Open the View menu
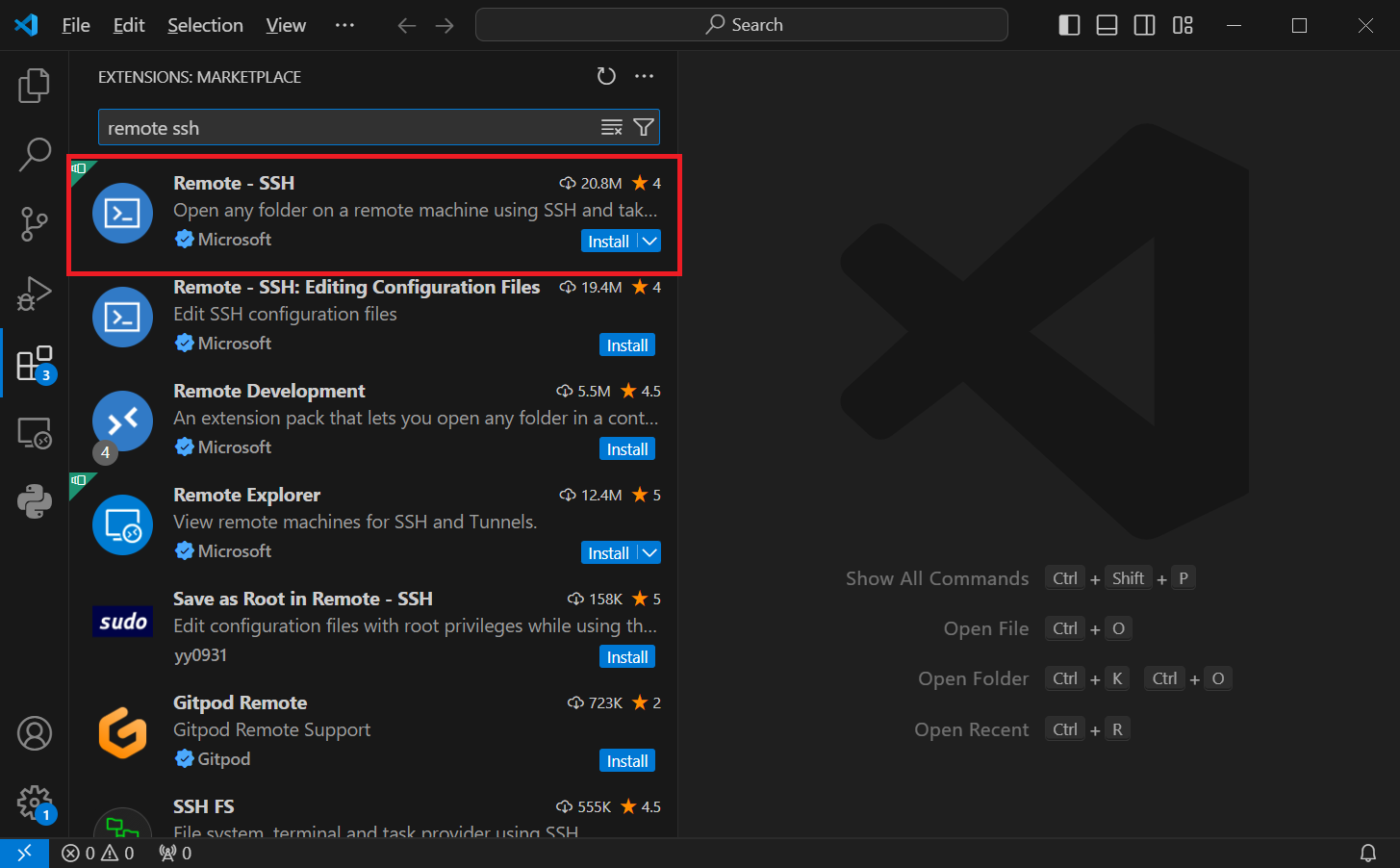The image size is (1400, 868). coord(286,25)
